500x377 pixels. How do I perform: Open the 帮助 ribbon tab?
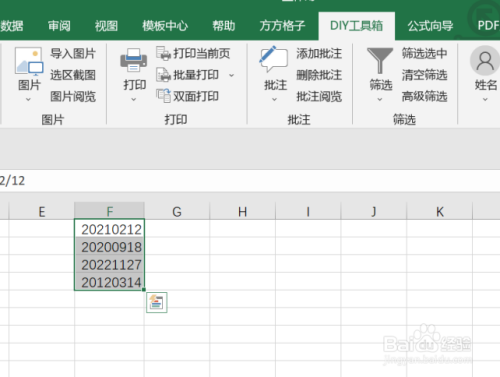(x=224, y=26)
